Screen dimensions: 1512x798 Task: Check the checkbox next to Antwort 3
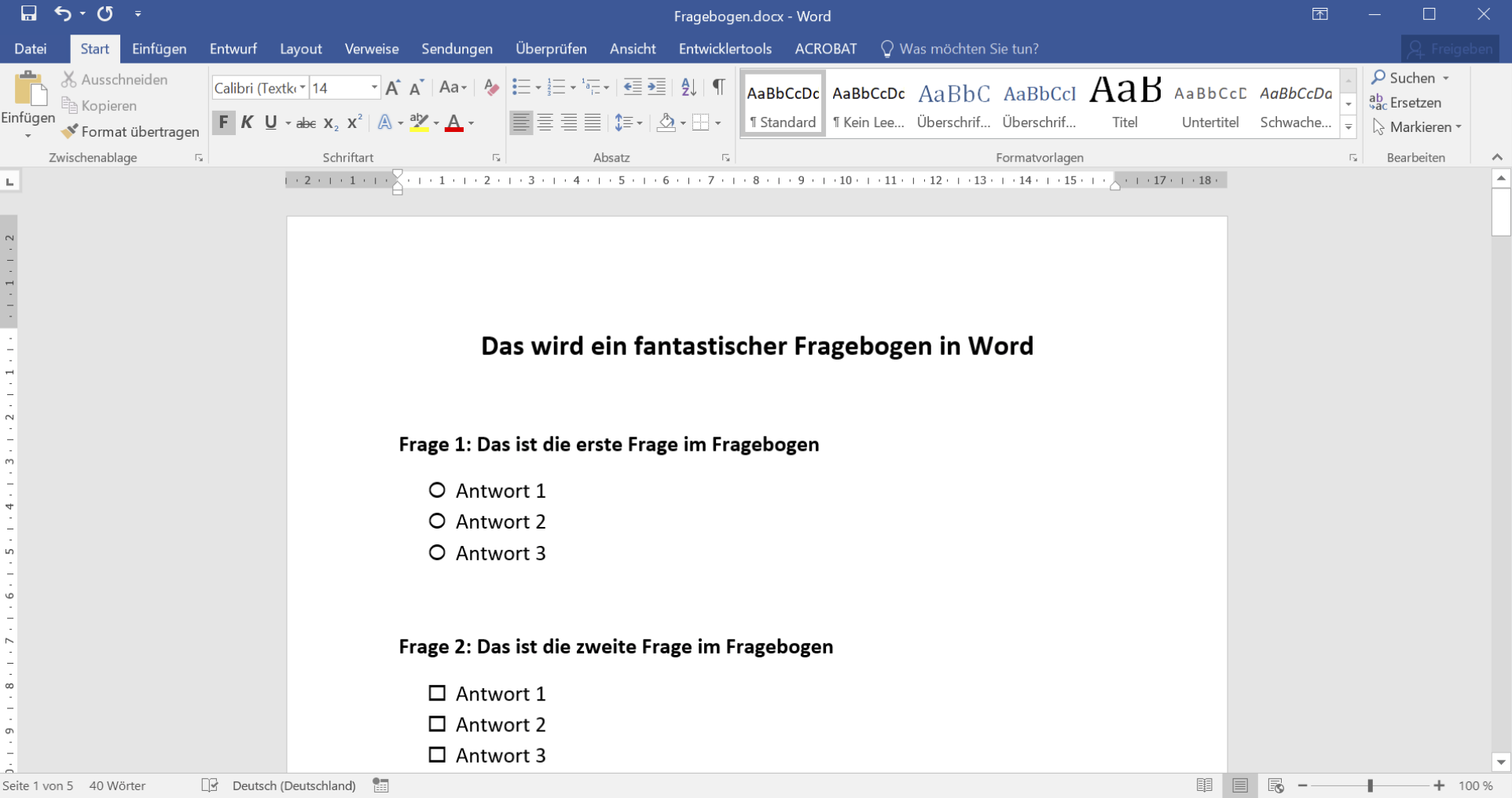click(437, 754)
